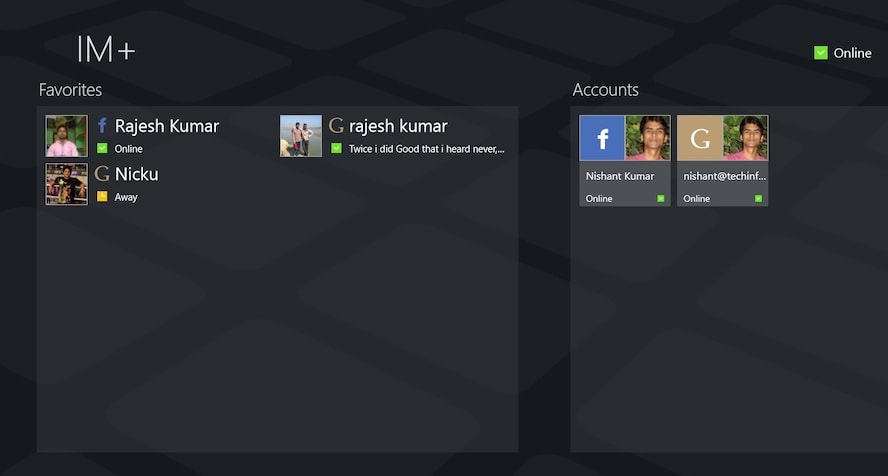Click the green status indicator on nishant@techinf account

[758, 199]
